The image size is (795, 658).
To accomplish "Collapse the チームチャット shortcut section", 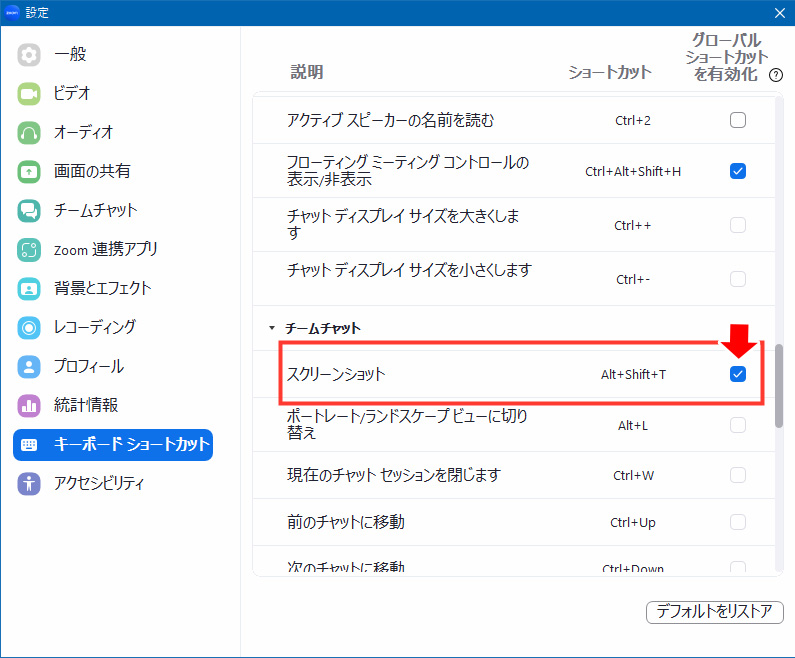I will point(271,328).
